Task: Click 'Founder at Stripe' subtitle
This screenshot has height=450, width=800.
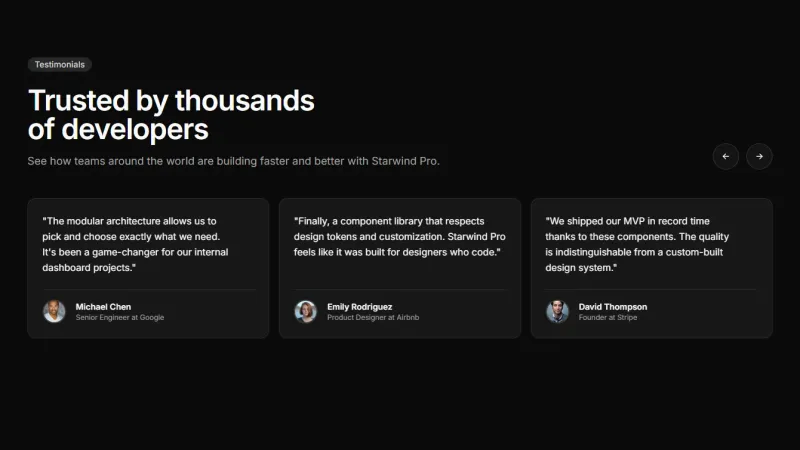Action: (607, 317)
